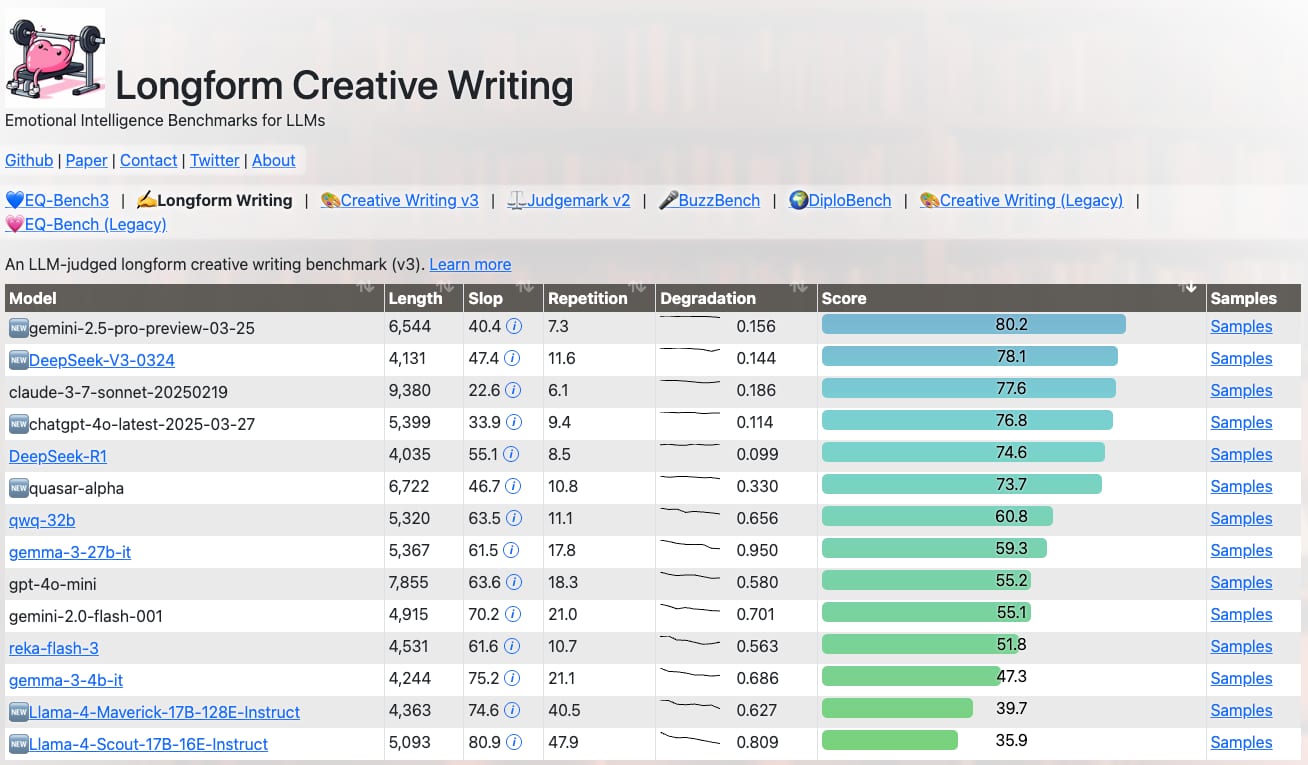Click the gemini-2.5-pro score bar showing 80.2
The width and height of the screenshot is (1308, 765).
point(973,325)
